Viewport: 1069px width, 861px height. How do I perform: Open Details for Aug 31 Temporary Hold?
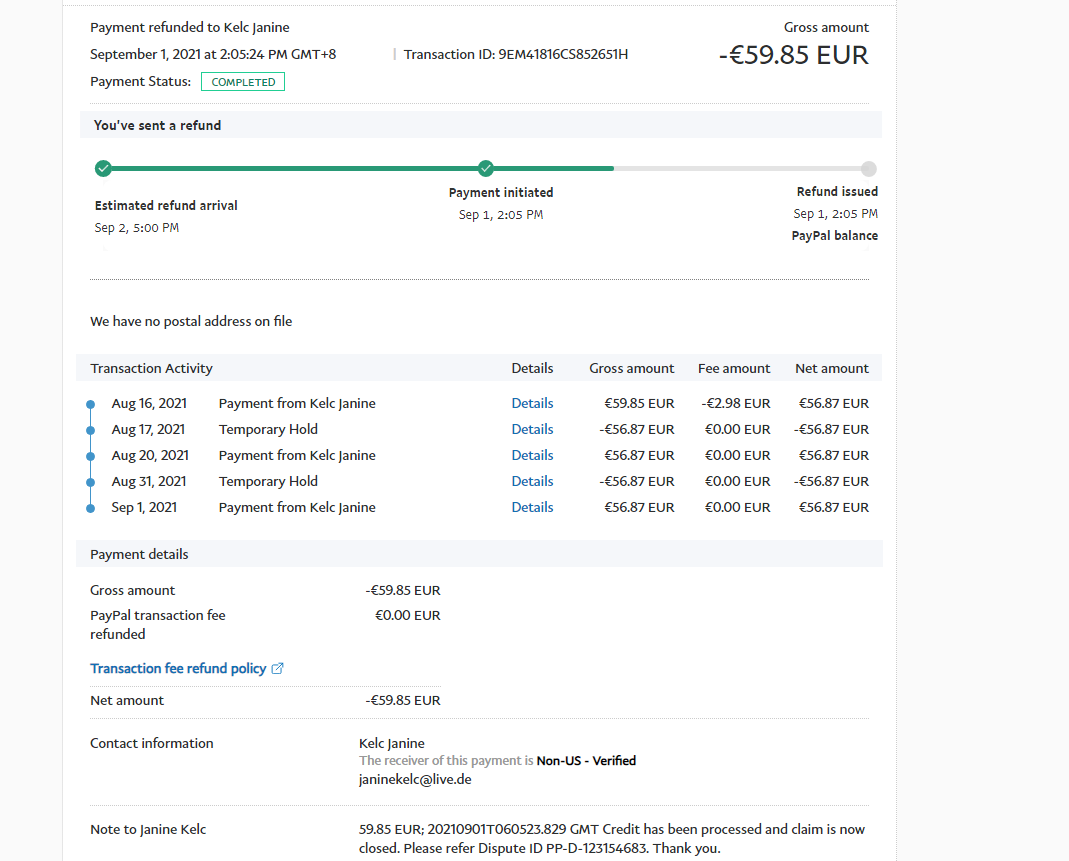(532, 481)
